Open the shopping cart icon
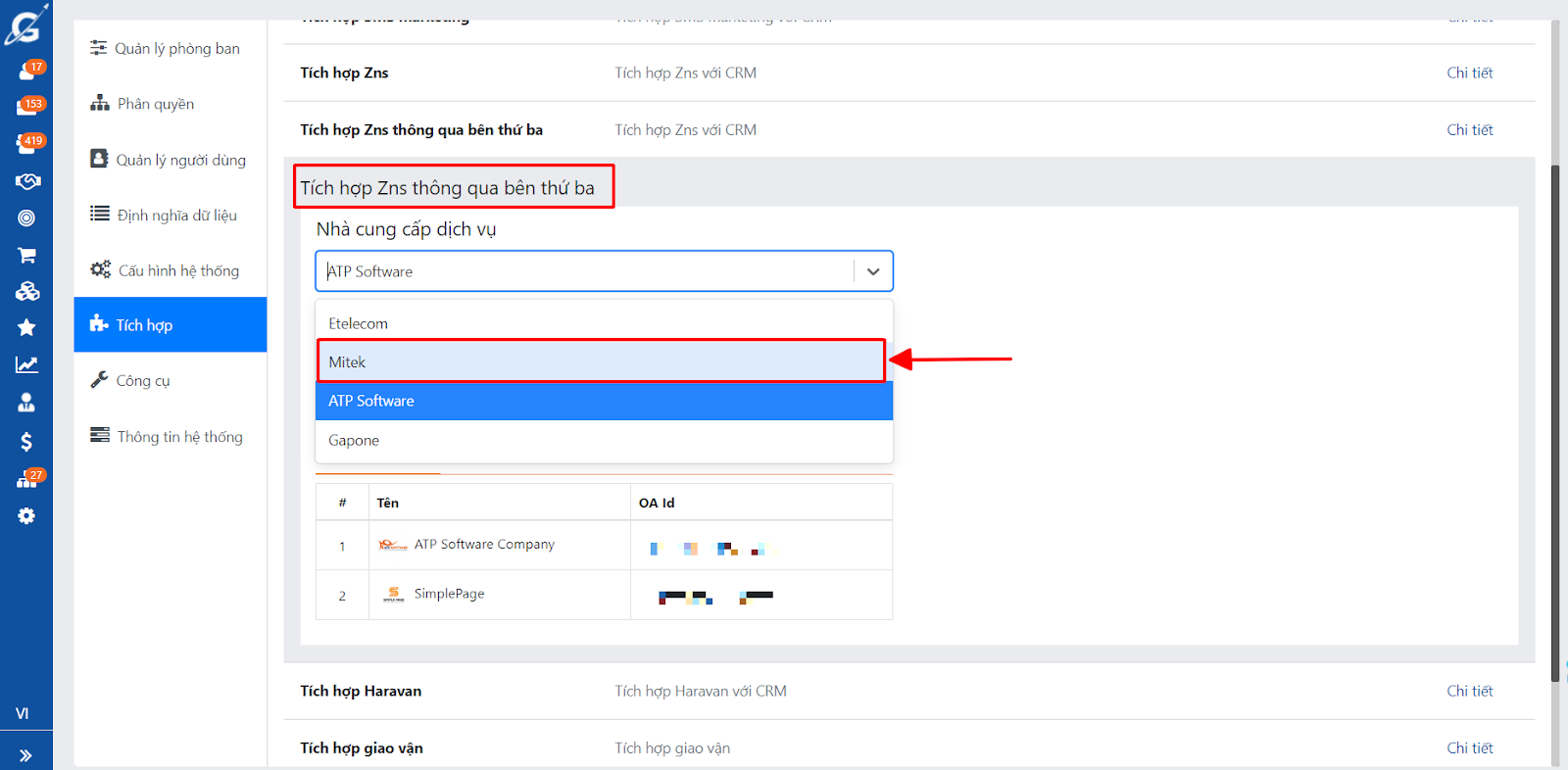The width and height of the screenshot is (1568, 770). click(26, 255)
